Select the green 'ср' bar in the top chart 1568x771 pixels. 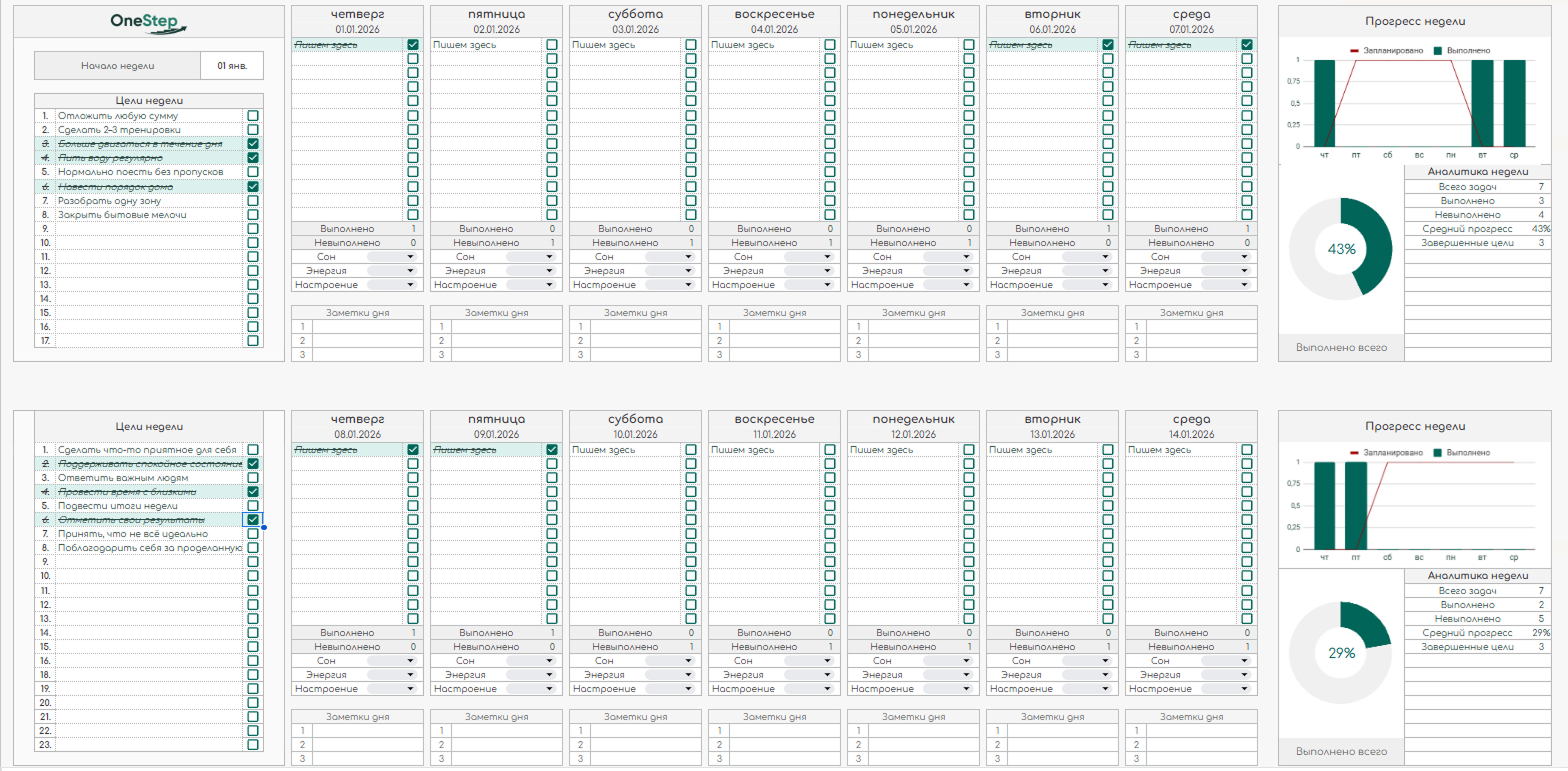click(1514, 103)
